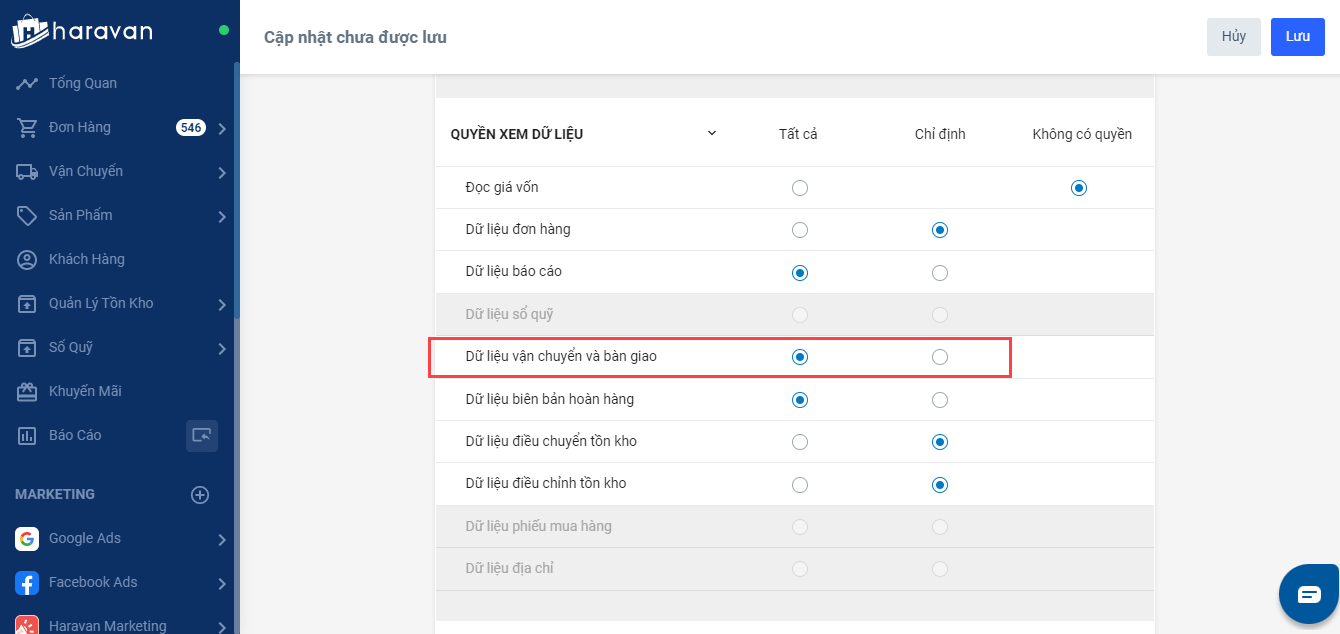The image size is (1340, 634).
Task: Collapse the Quyền xem dữ liệu section
Action: (712, 133)
